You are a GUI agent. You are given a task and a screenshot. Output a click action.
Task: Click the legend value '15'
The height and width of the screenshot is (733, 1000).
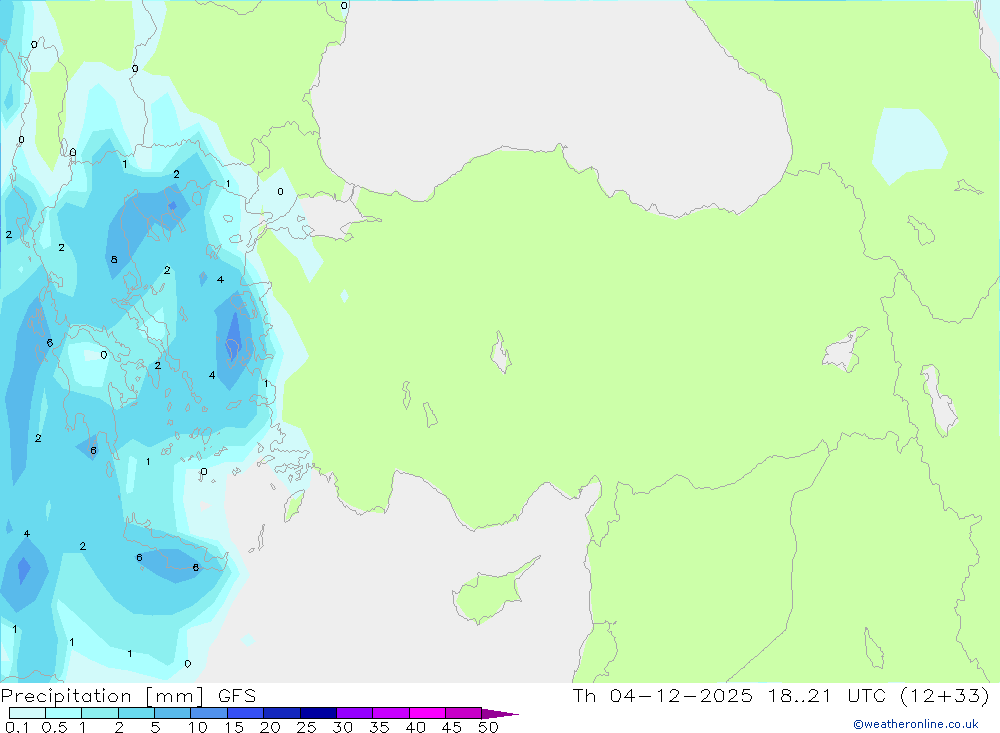(233, 727)
